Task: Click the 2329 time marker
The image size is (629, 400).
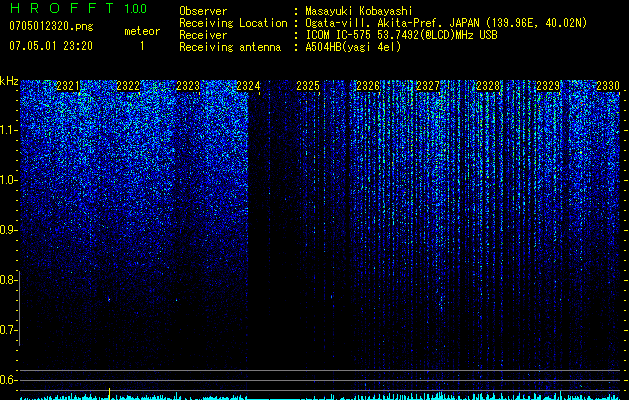Action: (x=548, y=86)
